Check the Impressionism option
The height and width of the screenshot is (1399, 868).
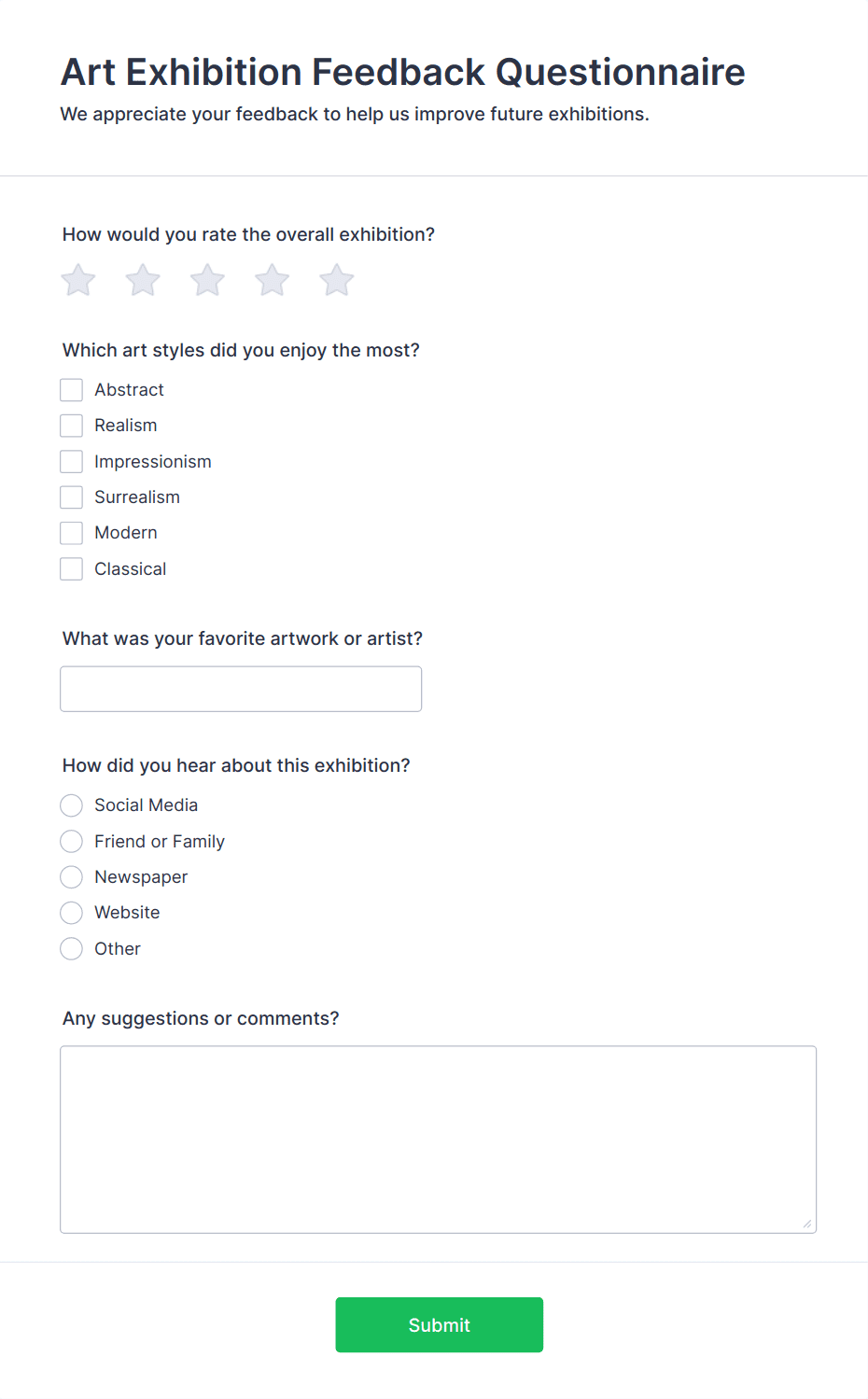[x=71, y=460]
